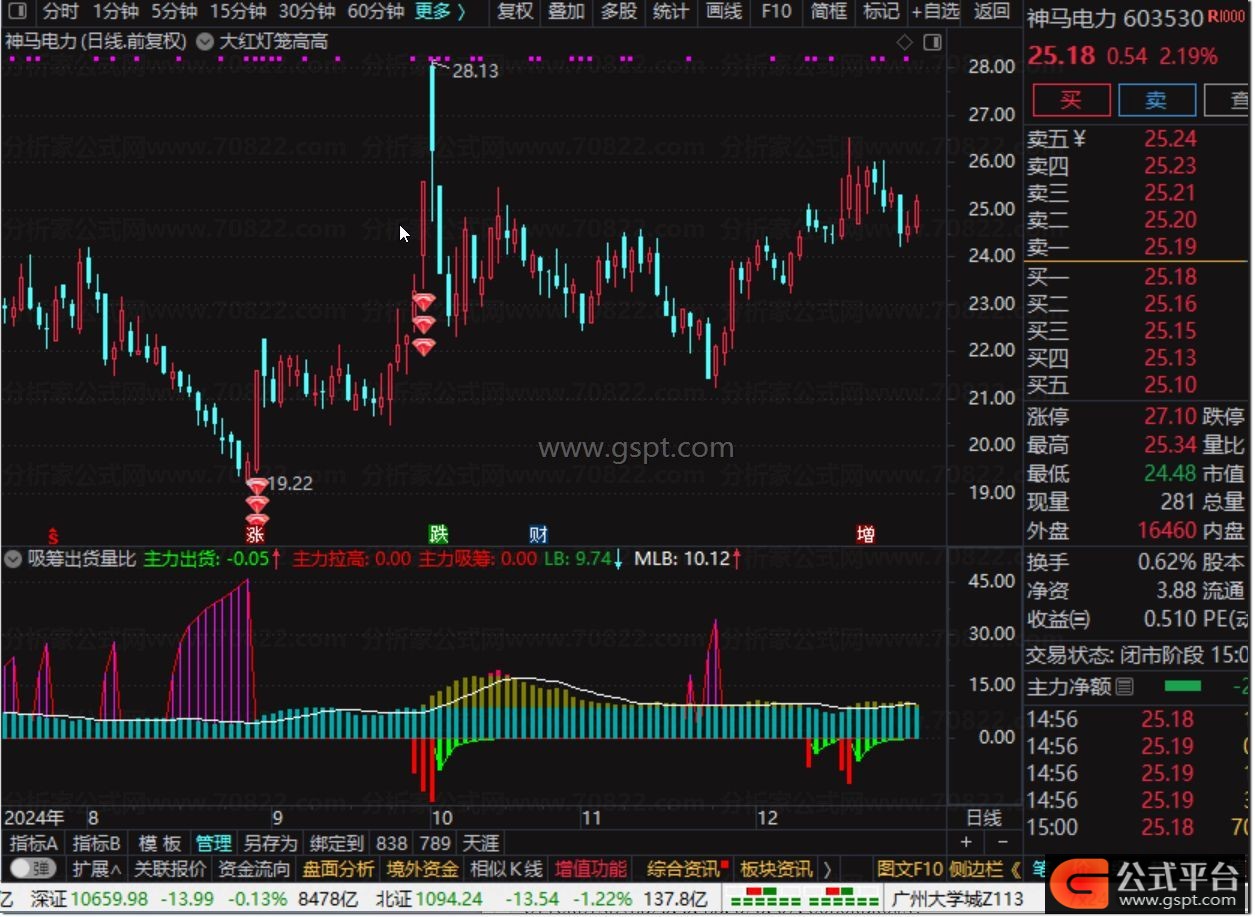
Task: Open the 吸筹出货量比 indicator dropdown circle
Action: click(13, 558)
